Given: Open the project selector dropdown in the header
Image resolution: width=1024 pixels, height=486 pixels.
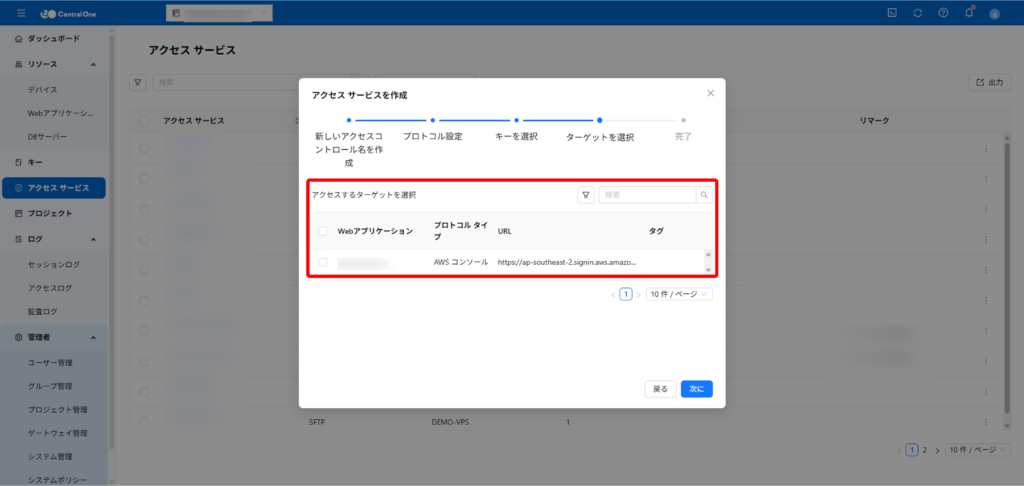Looking at the screenshot, I should click(x=218, y=13).
